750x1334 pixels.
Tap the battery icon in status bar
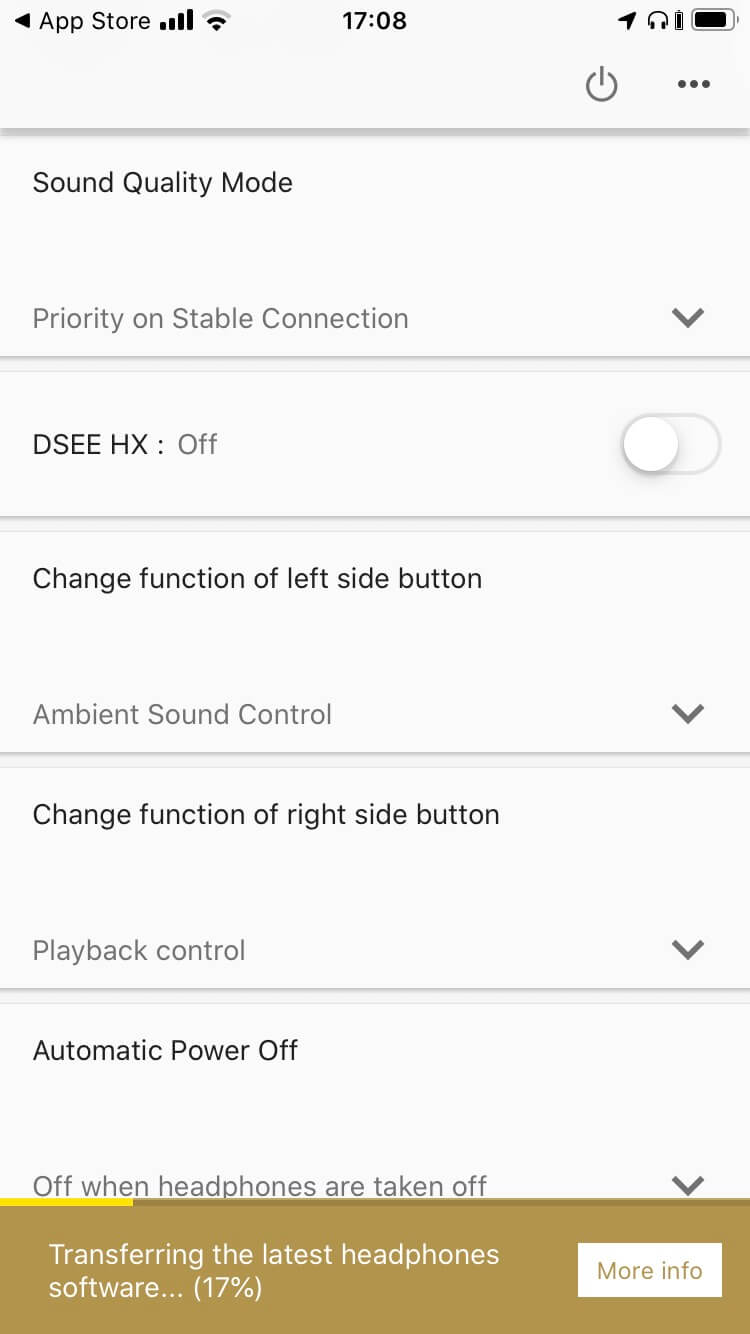point(715,21)
